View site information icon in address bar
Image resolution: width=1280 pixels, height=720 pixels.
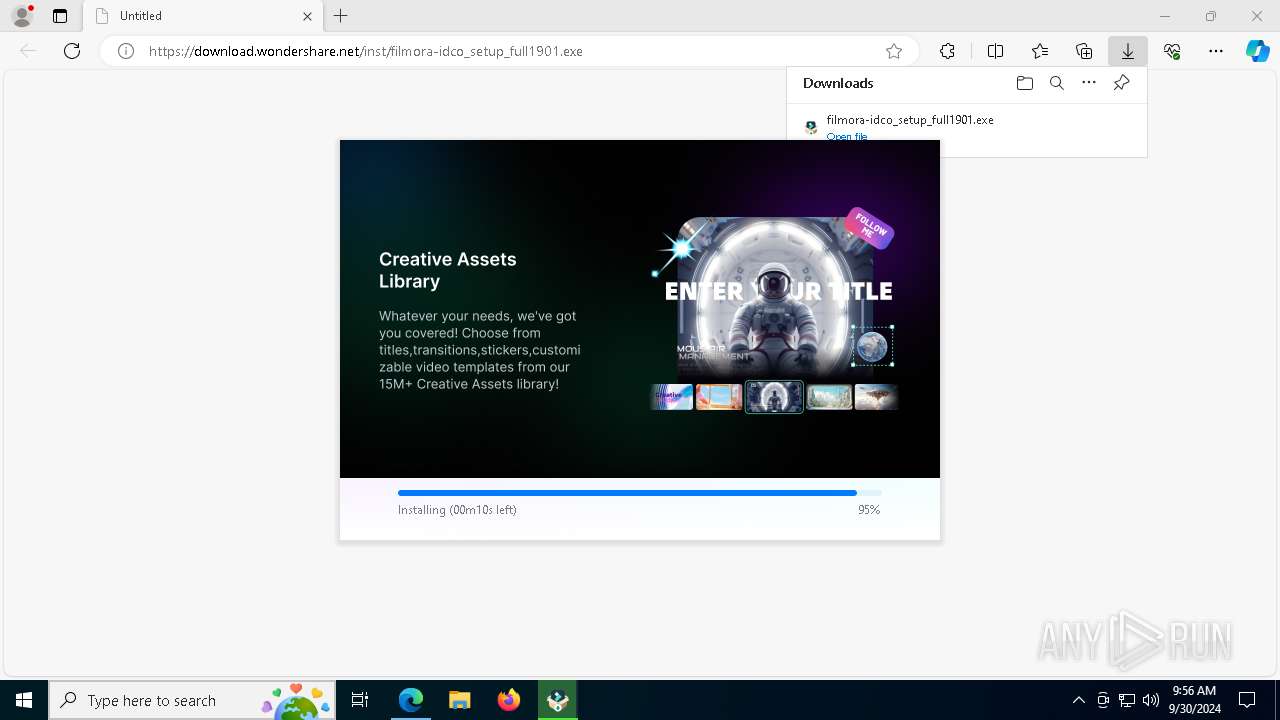pos(126,51)
